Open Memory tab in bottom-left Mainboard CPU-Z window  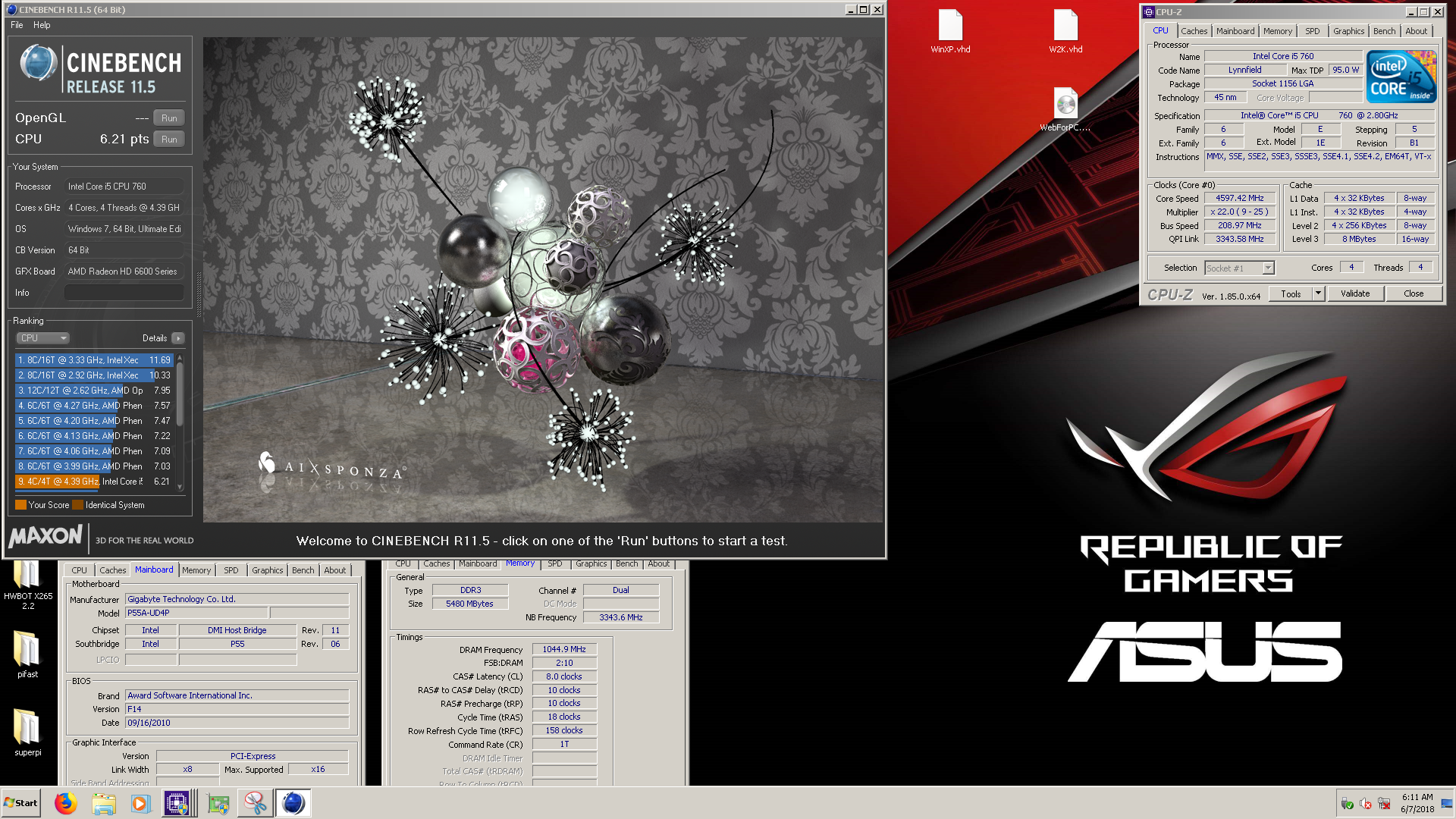pos(196,570)
